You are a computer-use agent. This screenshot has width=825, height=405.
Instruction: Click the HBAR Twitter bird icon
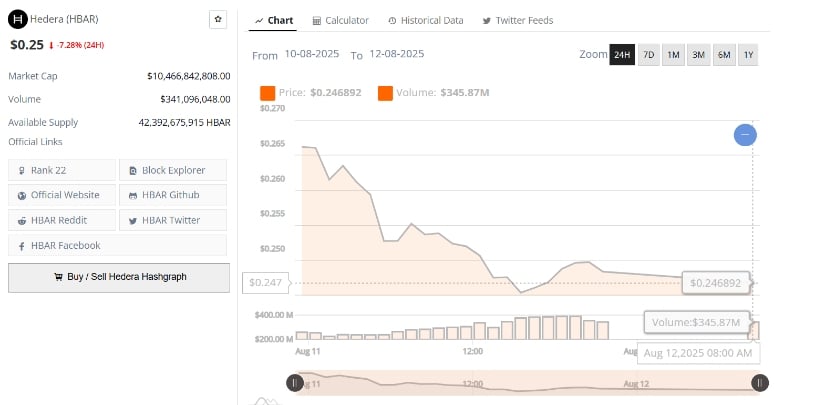point(133,220)
